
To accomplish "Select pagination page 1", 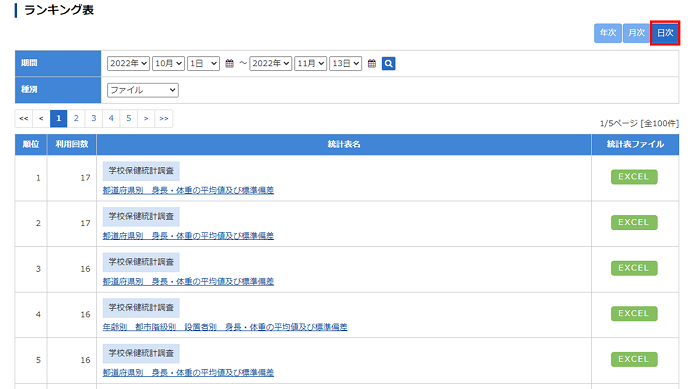I will tap(59, 118).
